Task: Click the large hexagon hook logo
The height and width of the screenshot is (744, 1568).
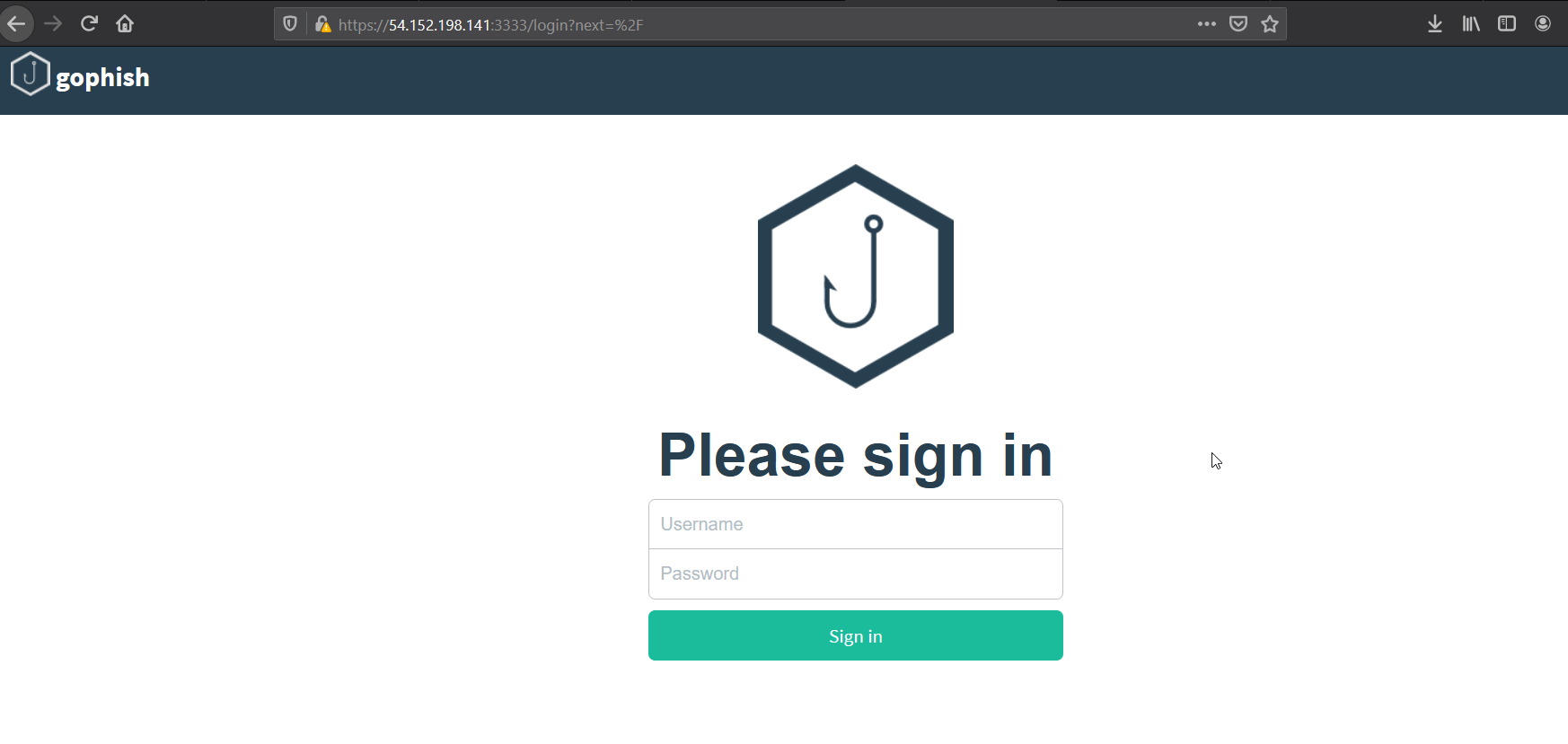Action: coord(856,276)
